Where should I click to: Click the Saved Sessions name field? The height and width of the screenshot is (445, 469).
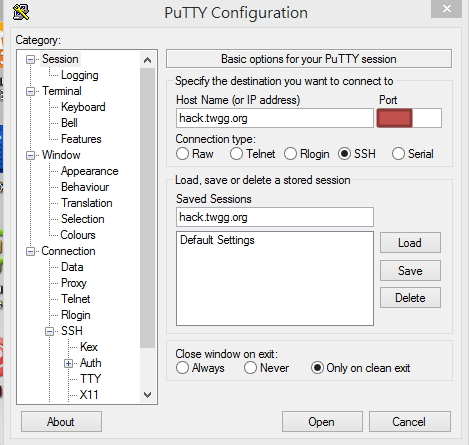tap(275, 217)
